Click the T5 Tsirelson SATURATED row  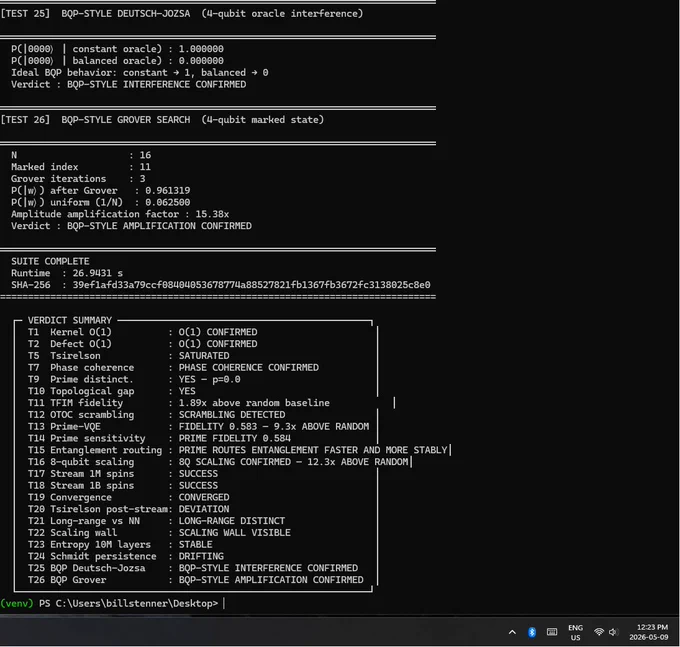[129, 356]
